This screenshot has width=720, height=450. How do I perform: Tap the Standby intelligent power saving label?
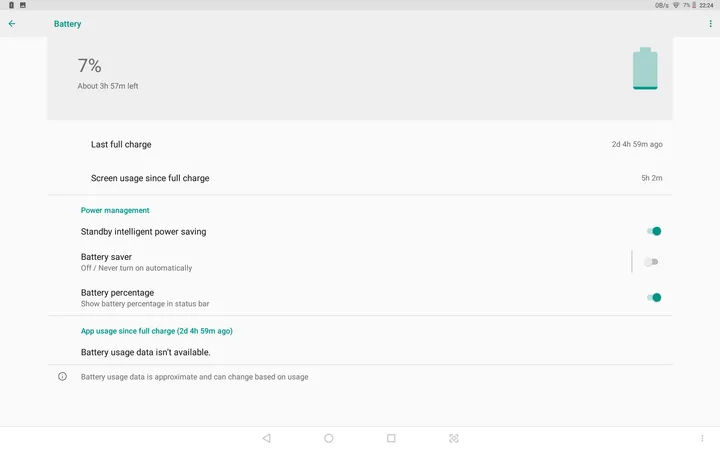(x=144, y=231)
